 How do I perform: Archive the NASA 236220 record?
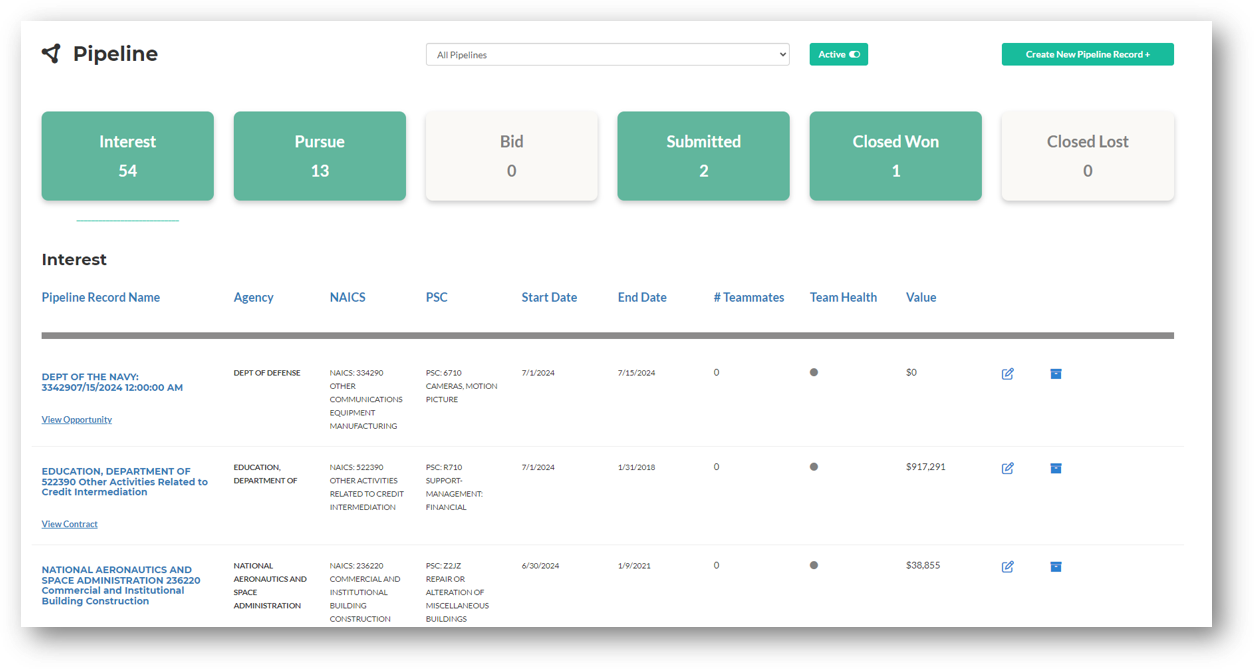pyautogui.click(x=1055, y=566)
